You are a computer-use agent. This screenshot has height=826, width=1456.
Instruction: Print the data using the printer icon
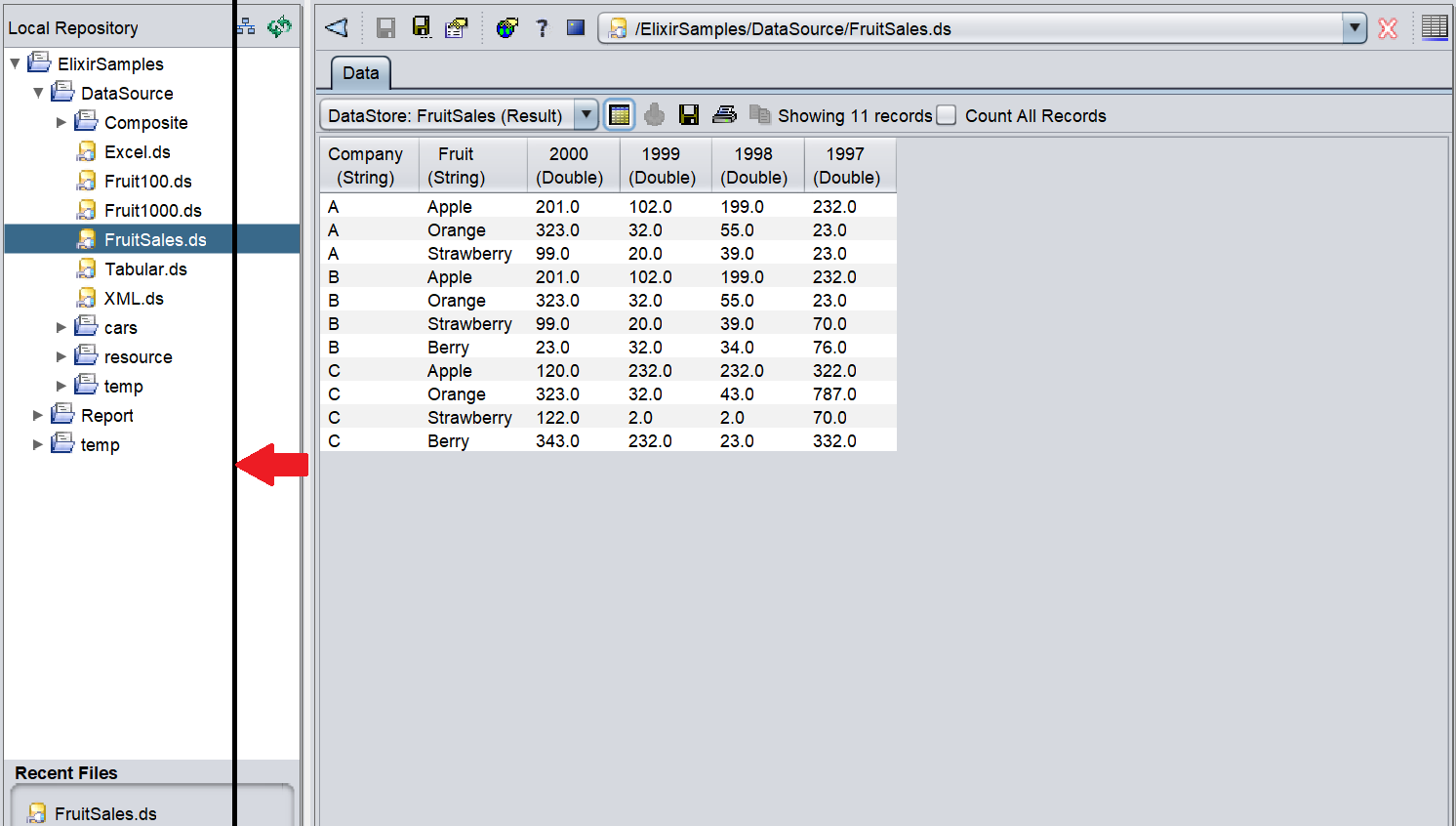(724, 115)
